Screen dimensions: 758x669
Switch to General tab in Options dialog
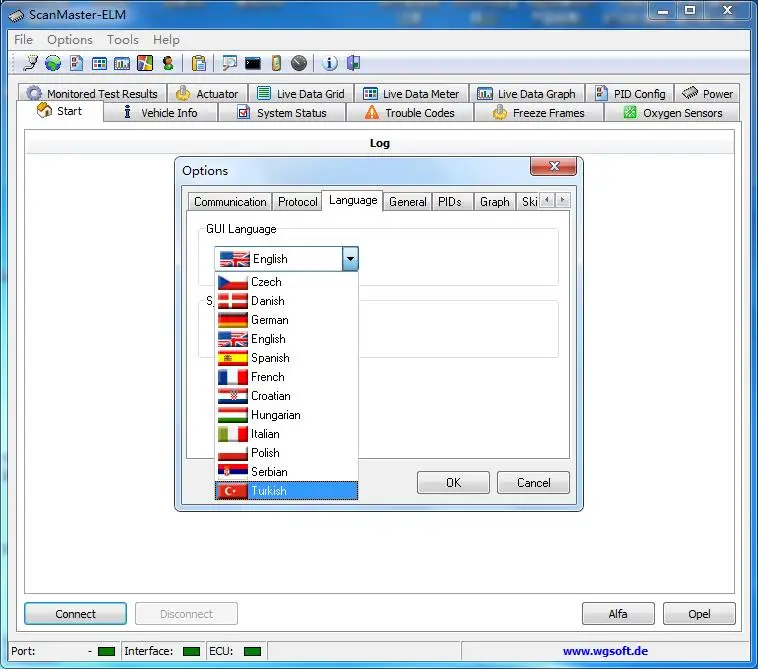point(408,202)
